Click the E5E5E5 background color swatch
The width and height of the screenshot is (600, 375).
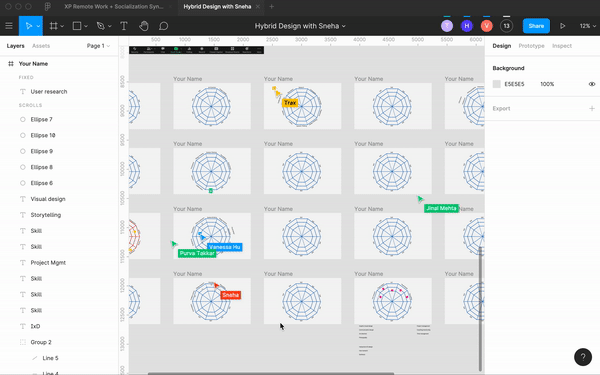coord(496,84)
